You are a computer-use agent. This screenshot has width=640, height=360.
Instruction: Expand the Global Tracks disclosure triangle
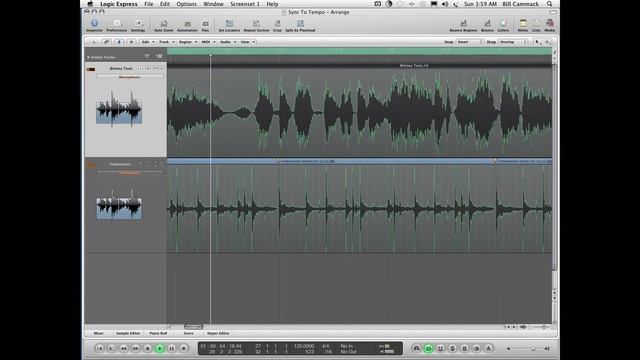[88, 58]
